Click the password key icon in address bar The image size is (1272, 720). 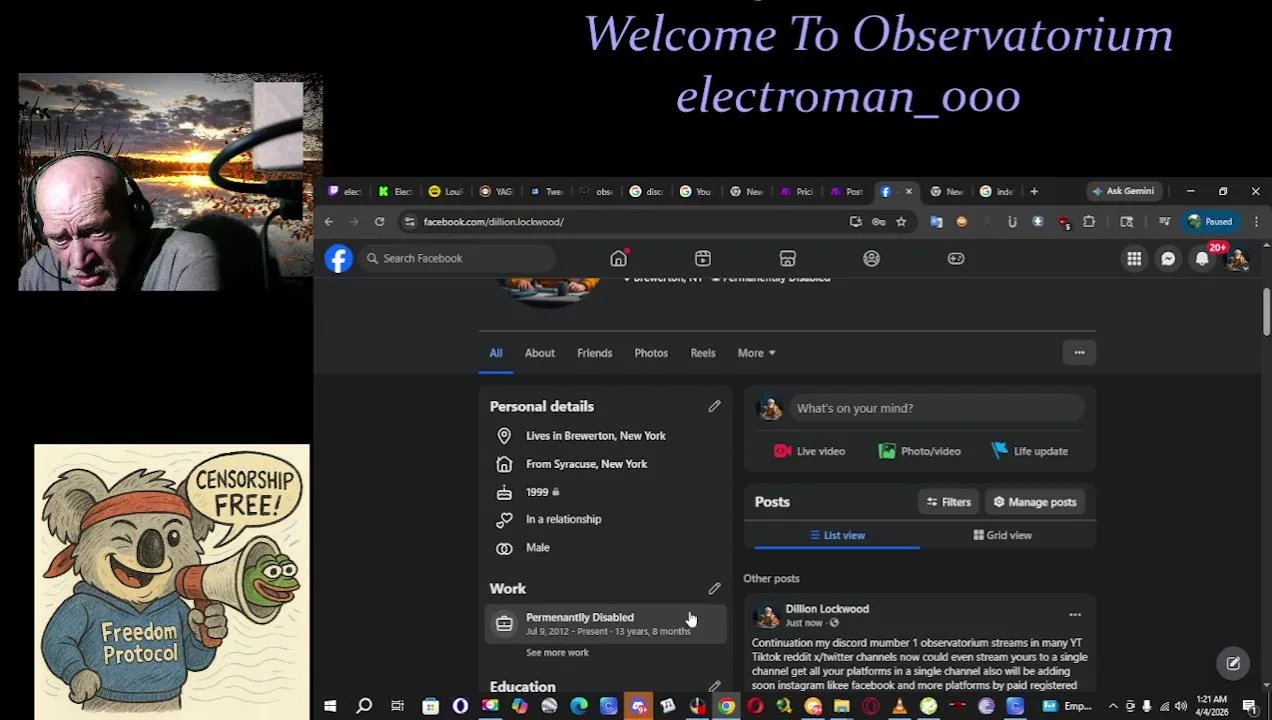click(x=878, y=222)
